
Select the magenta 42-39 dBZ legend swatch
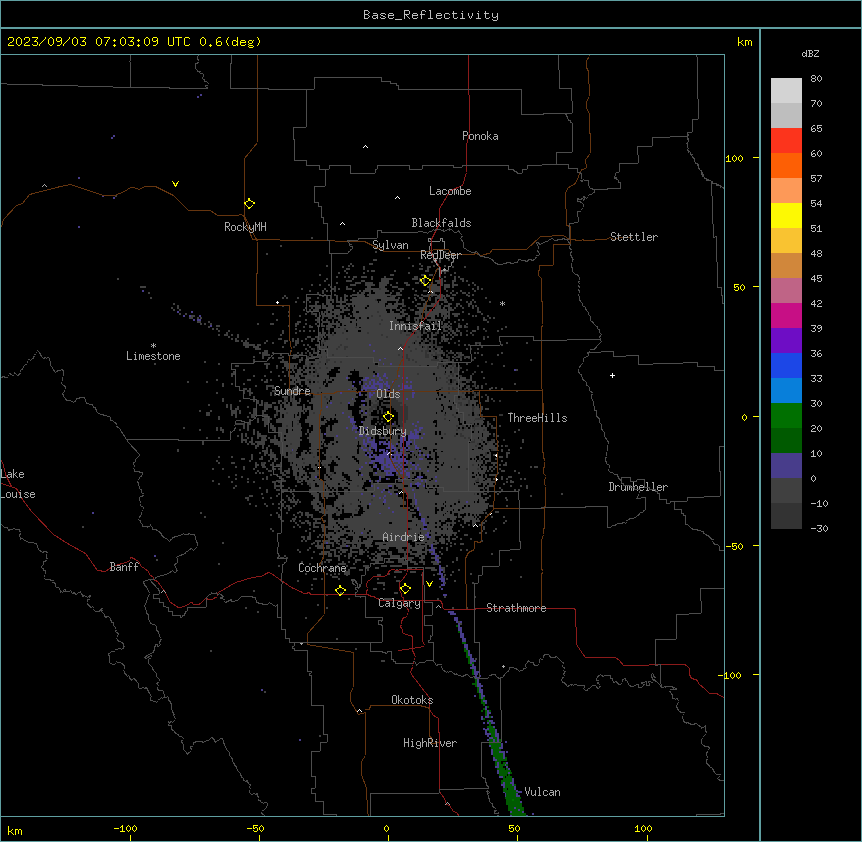[x=786, y=315]
